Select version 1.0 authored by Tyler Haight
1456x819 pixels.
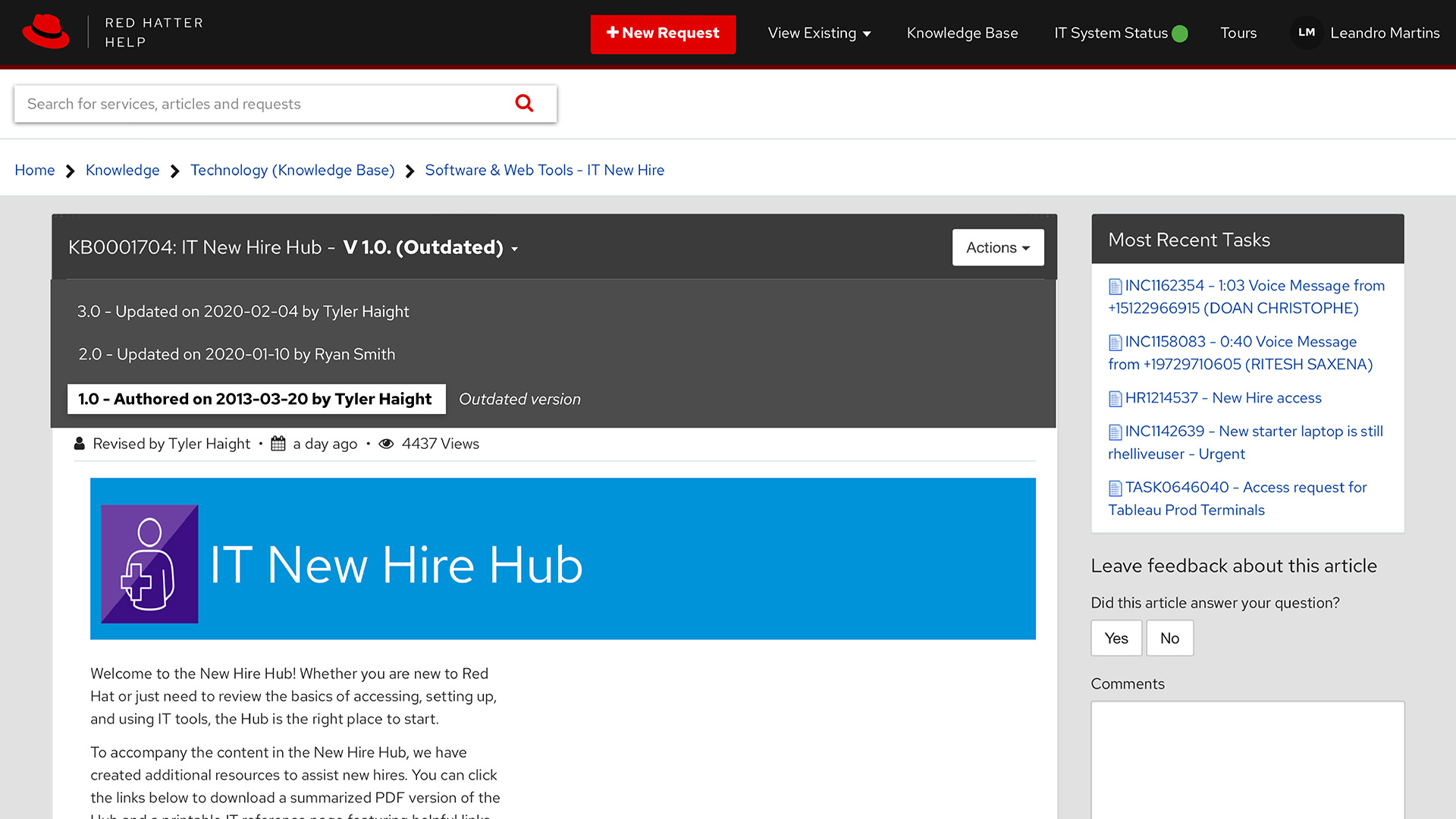click(x=256, y=399)
